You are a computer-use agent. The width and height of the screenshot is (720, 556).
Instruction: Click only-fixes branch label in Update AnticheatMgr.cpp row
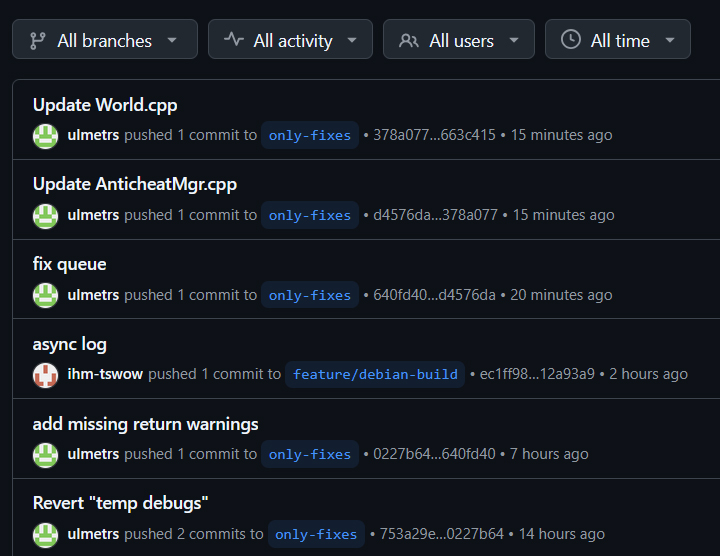click(x=310, y=215)
